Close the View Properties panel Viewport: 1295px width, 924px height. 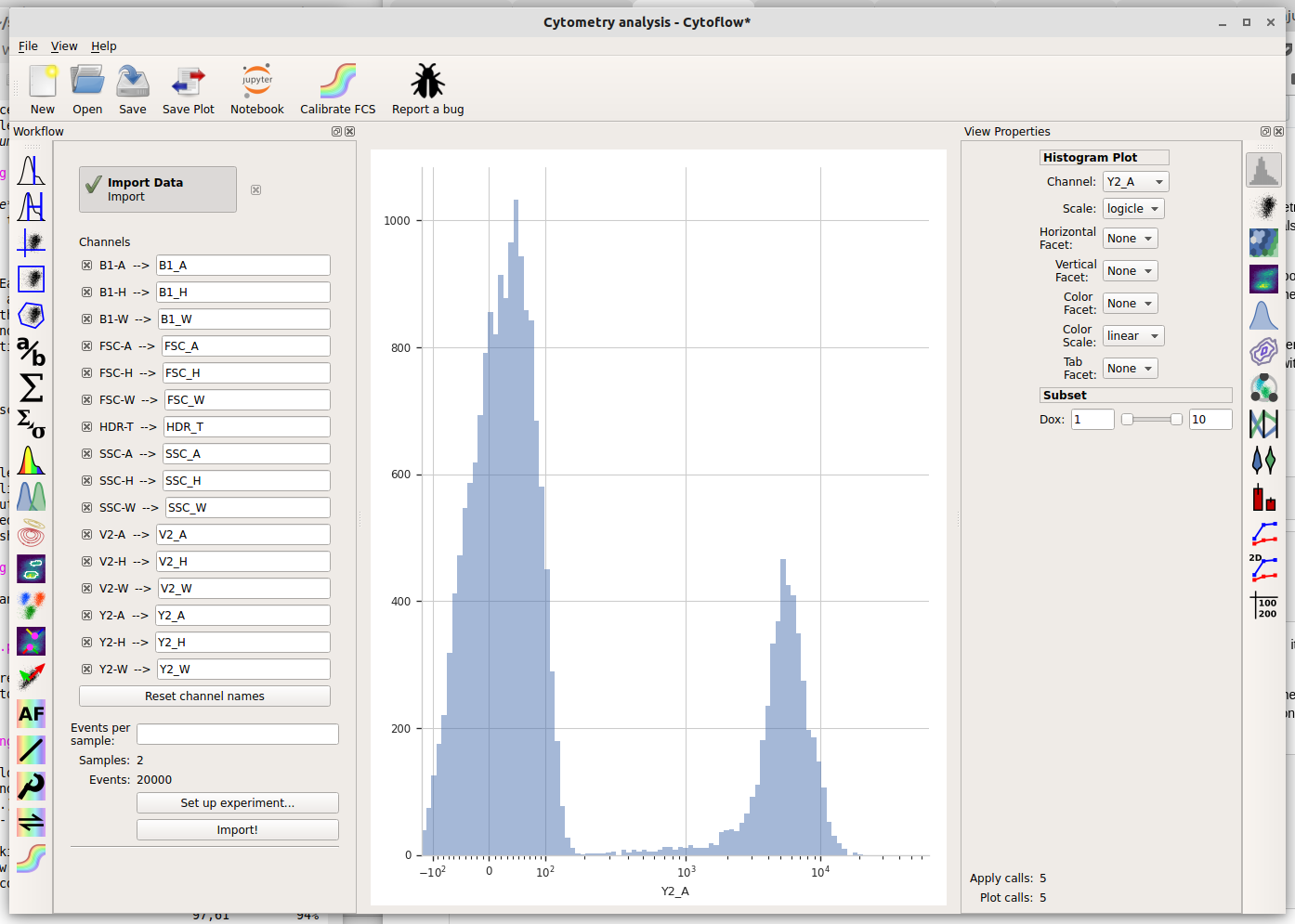[1279, 132]
